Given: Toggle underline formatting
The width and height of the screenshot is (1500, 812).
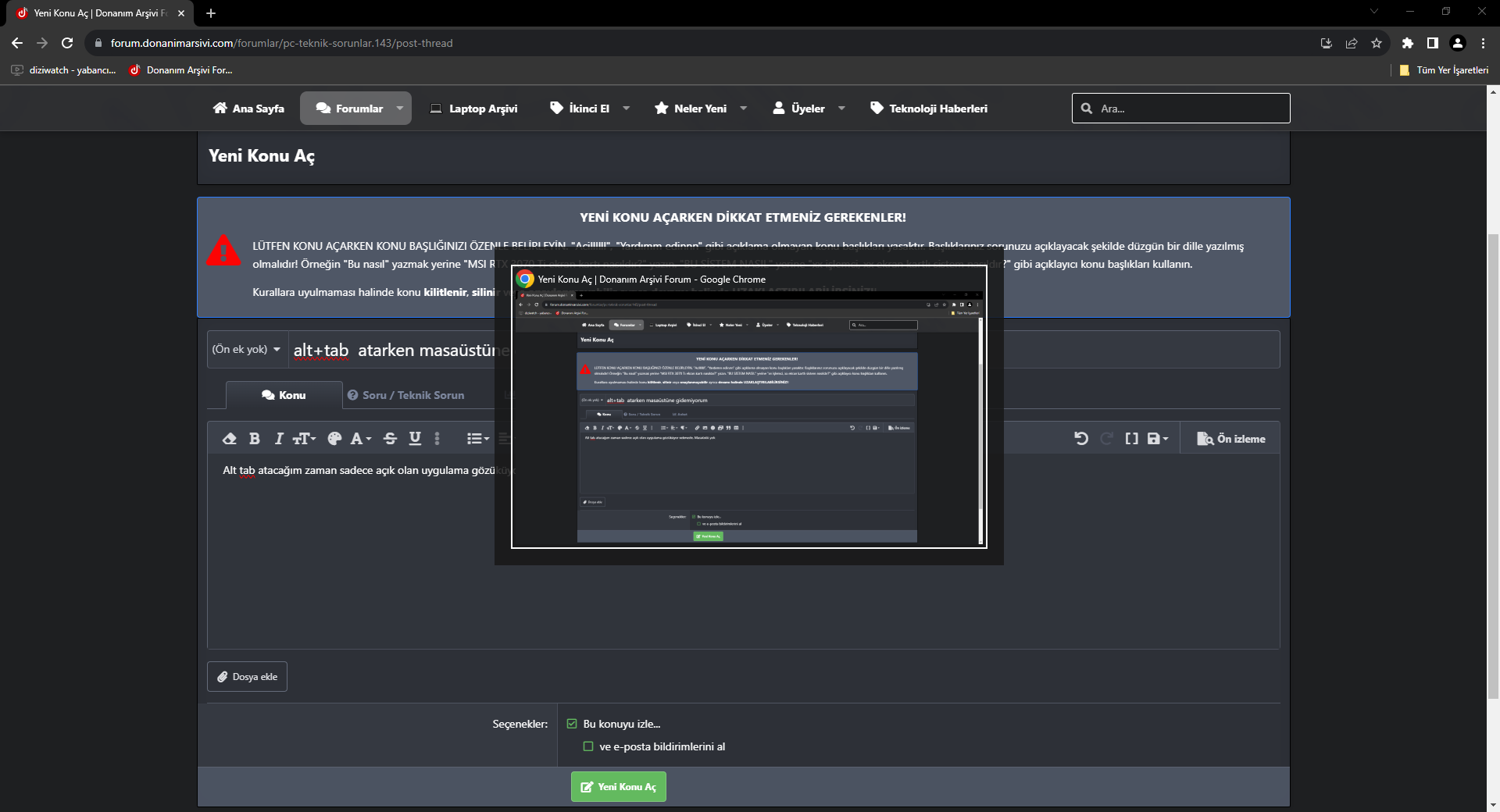Looking at the screenshot, I should click(x=416, y=439).
